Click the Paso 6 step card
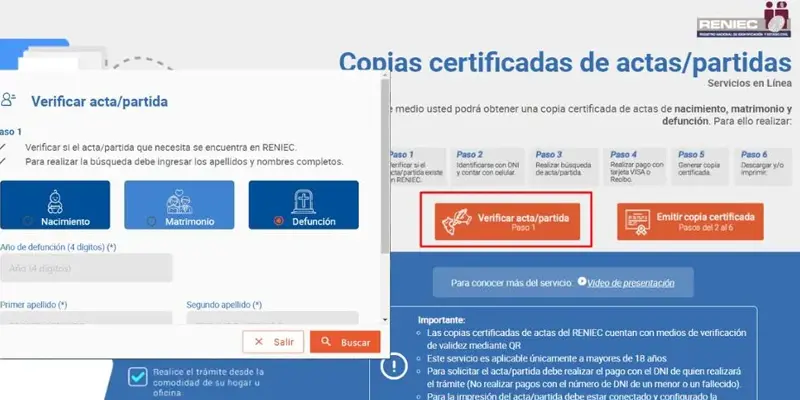Image resolution: width=800 pixels, height=400 pixels. pyautogui.click(x=765, y=166)
